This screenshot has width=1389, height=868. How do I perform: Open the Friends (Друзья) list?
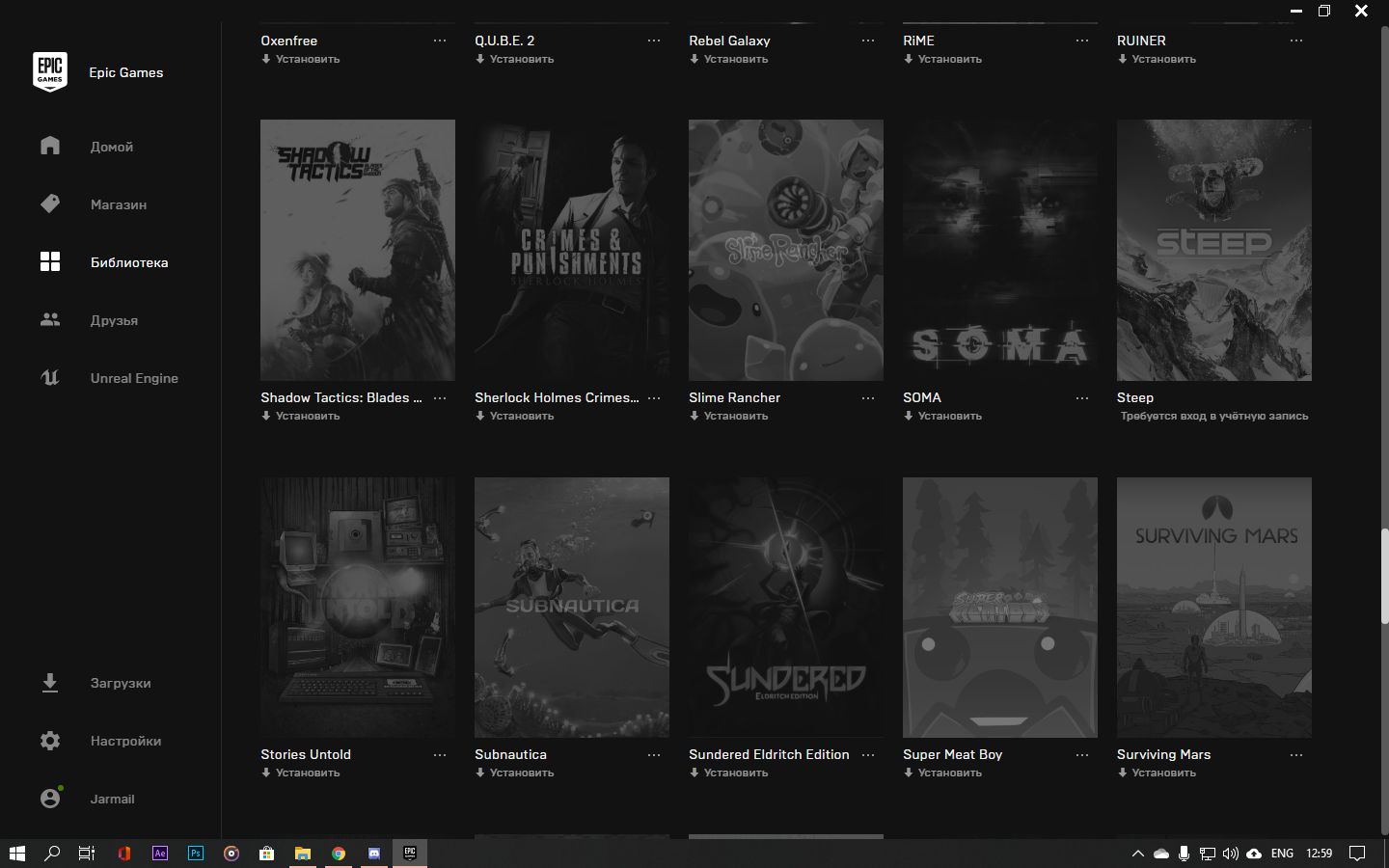click(114, 320)
